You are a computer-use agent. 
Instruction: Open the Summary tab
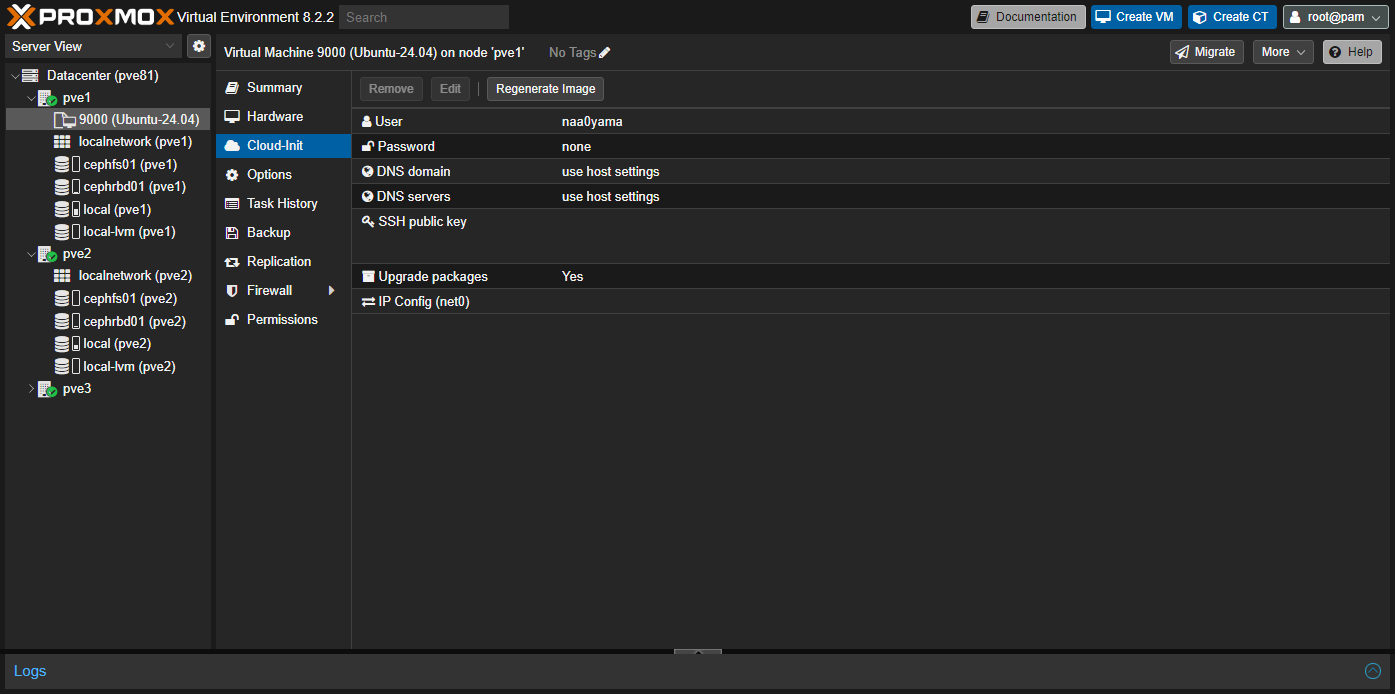point(283,88)
